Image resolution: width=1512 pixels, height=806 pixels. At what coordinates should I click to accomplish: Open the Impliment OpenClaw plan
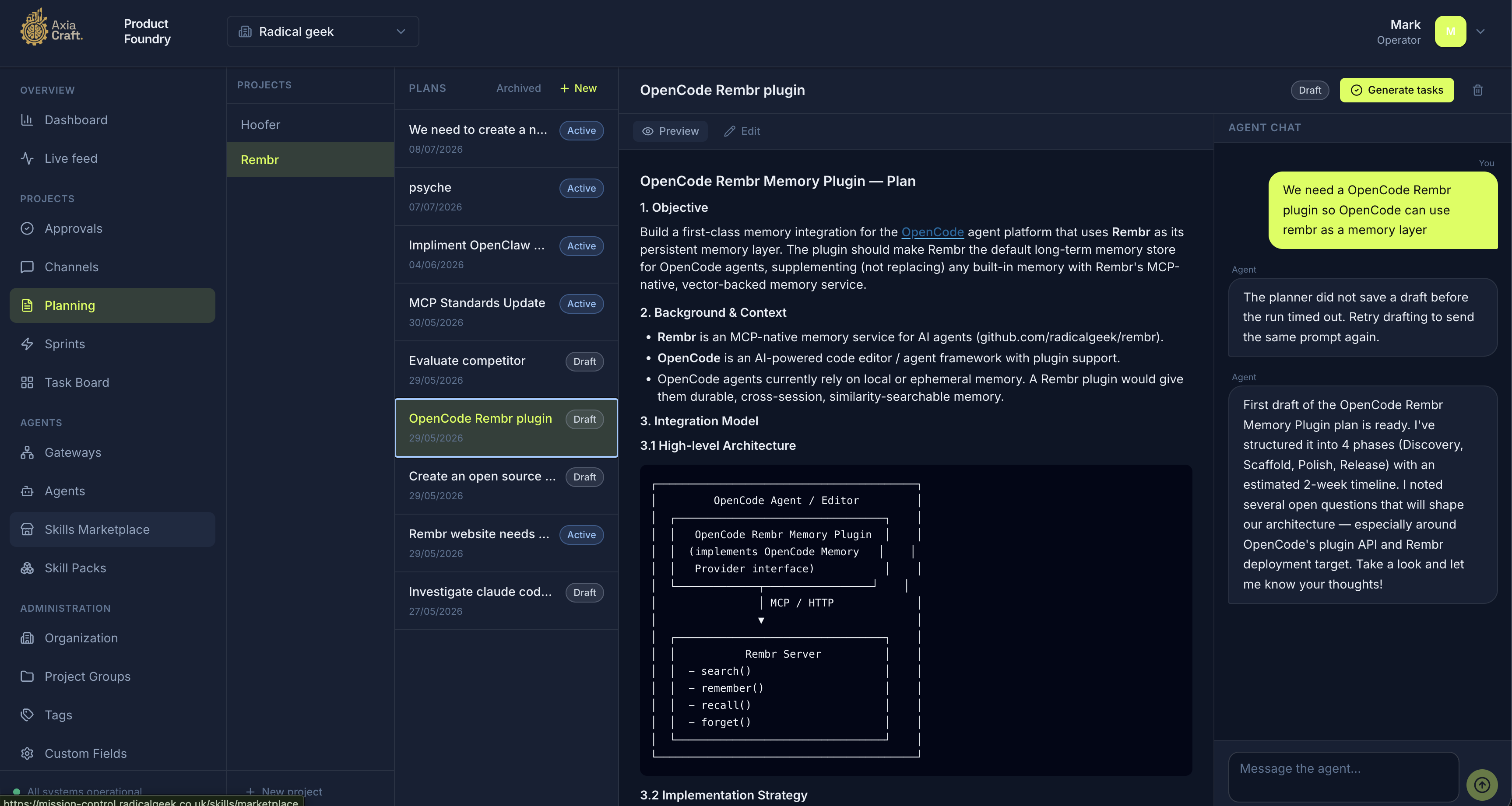(506, 254)
